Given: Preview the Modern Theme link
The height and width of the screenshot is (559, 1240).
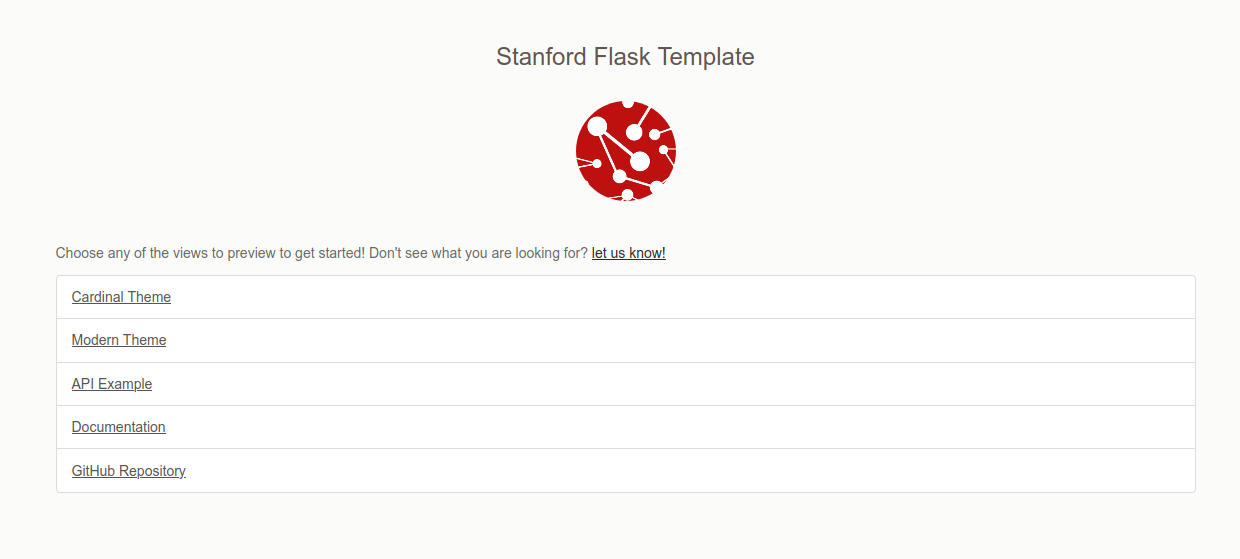Looking at the screenshot, I should coord(119,340).
